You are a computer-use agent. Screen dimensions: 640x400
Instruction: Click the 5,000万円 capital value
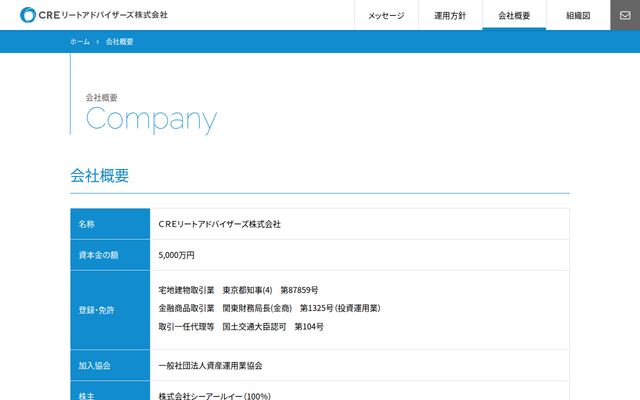point(176,255)
